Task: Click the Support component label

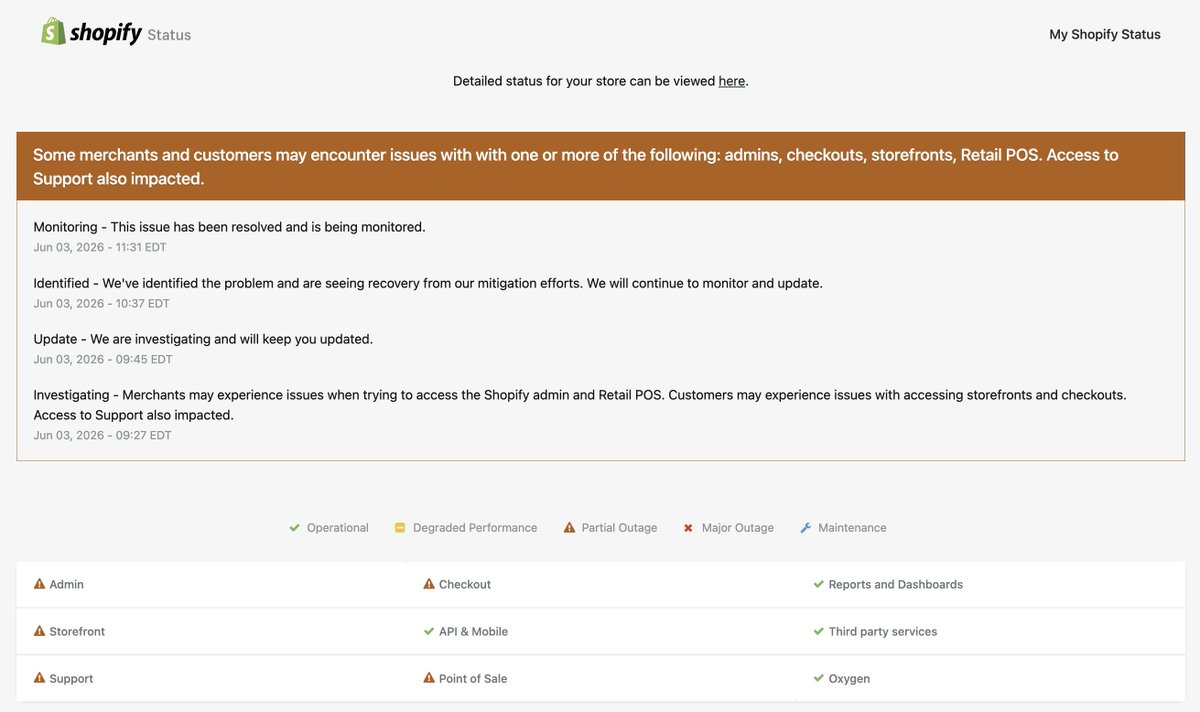Action: (71, 678)
